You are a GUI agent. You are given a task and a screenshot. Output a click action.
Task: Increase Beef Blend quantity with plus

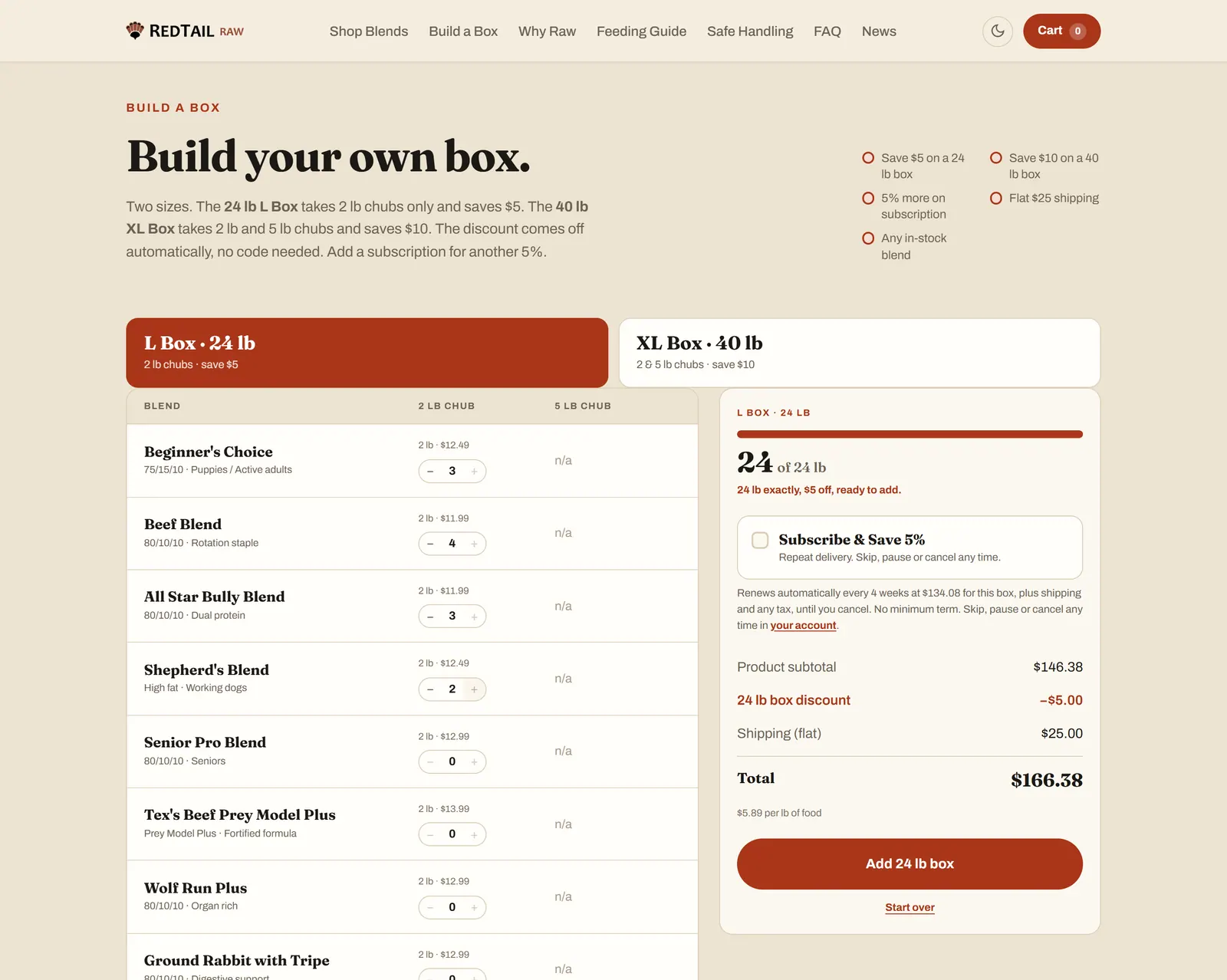(474, 544)
